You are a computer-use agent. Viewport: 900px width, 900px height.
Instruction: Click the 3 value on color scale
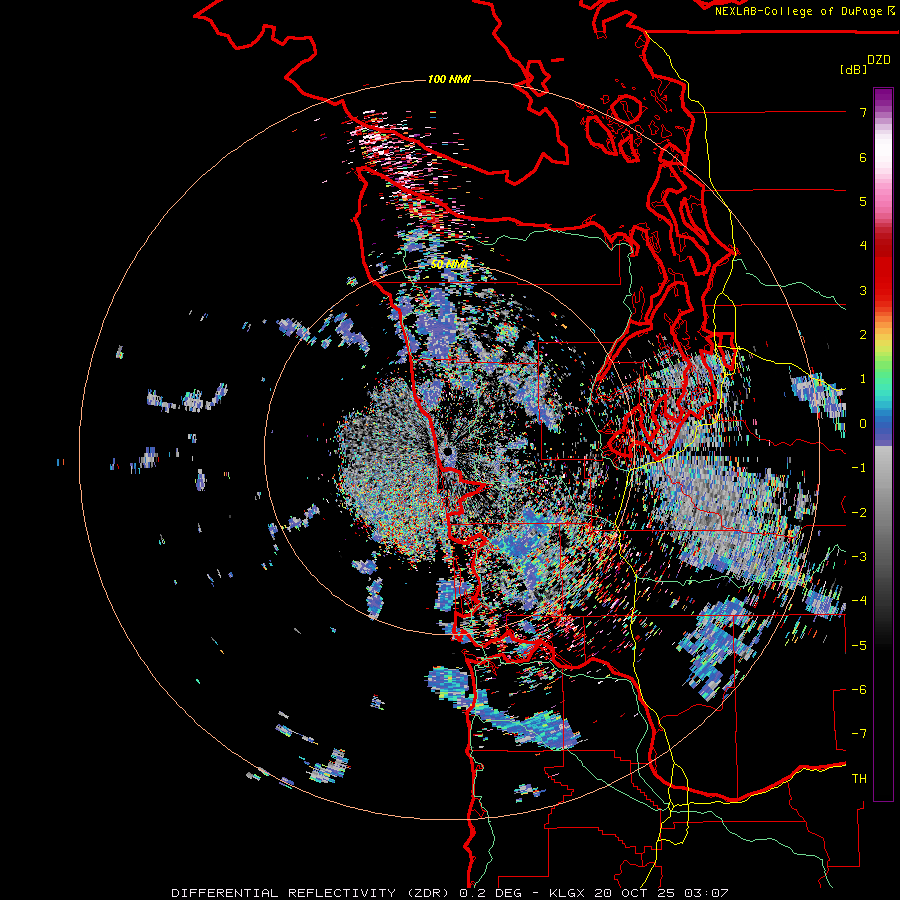863,290
